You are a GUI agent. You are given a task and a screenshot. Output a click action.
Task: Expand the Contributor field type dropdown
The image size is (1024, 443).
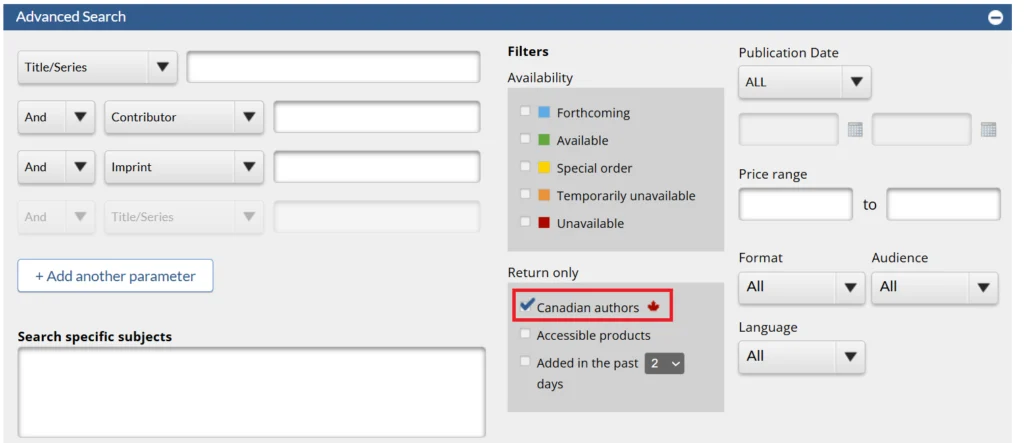click(x=184, y=117)
